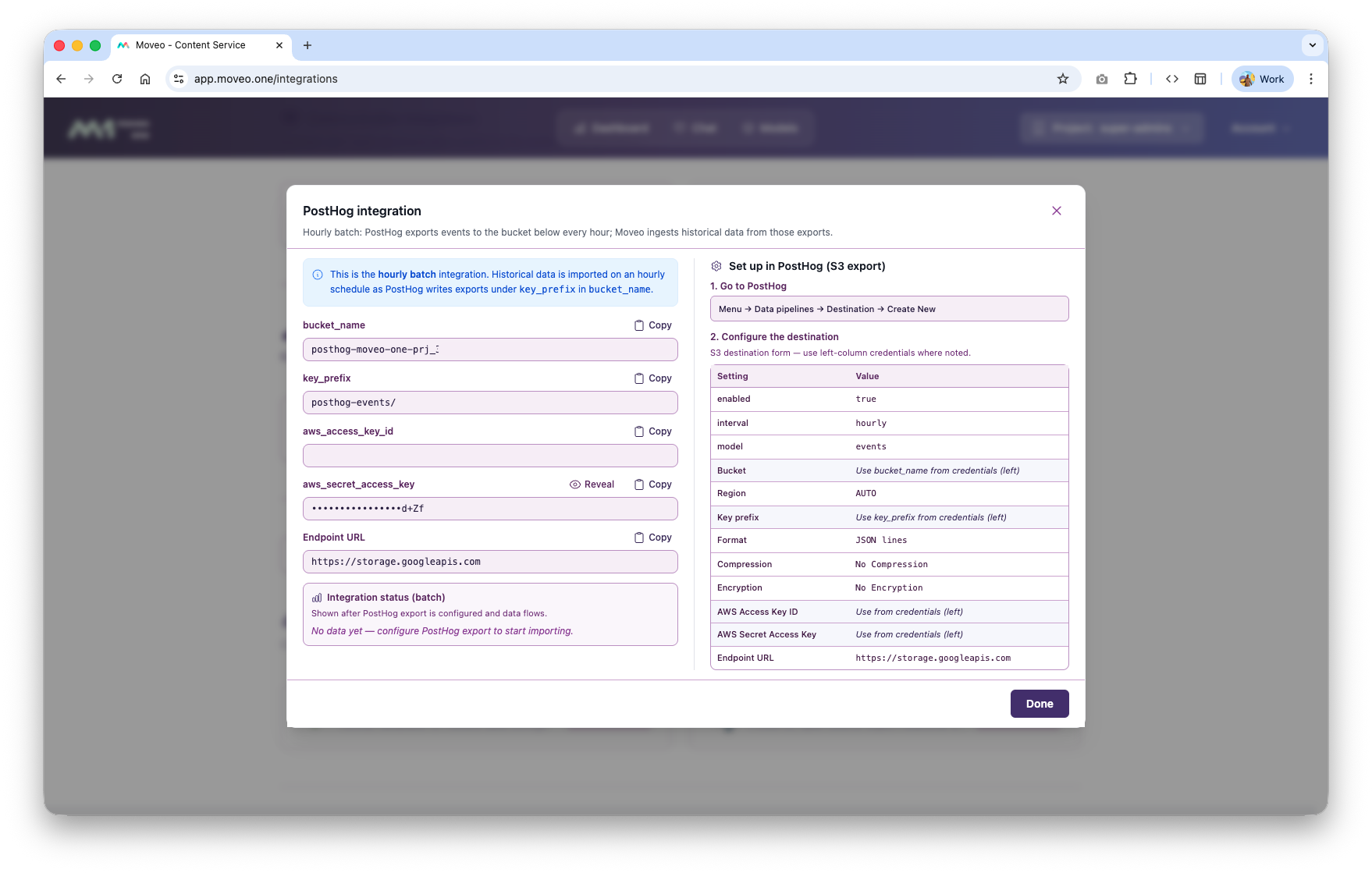Click the 'AUTO' Region value
Viewport: 1372px width, 873px height.
click(x=865, y=494)
